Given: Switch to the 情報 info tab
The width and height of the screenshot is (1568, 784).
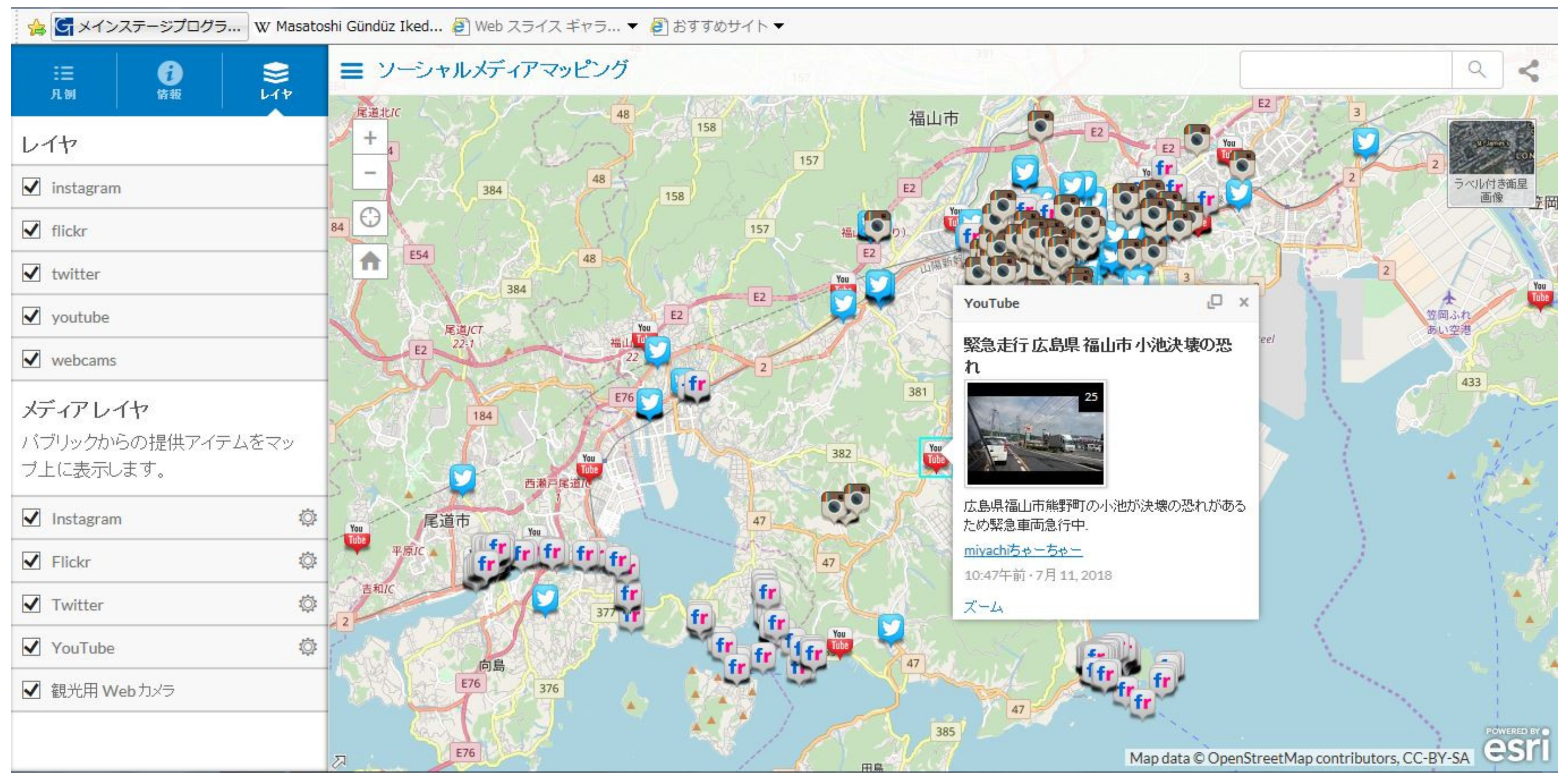Looking at the screenshot, I should click(169, 81).
